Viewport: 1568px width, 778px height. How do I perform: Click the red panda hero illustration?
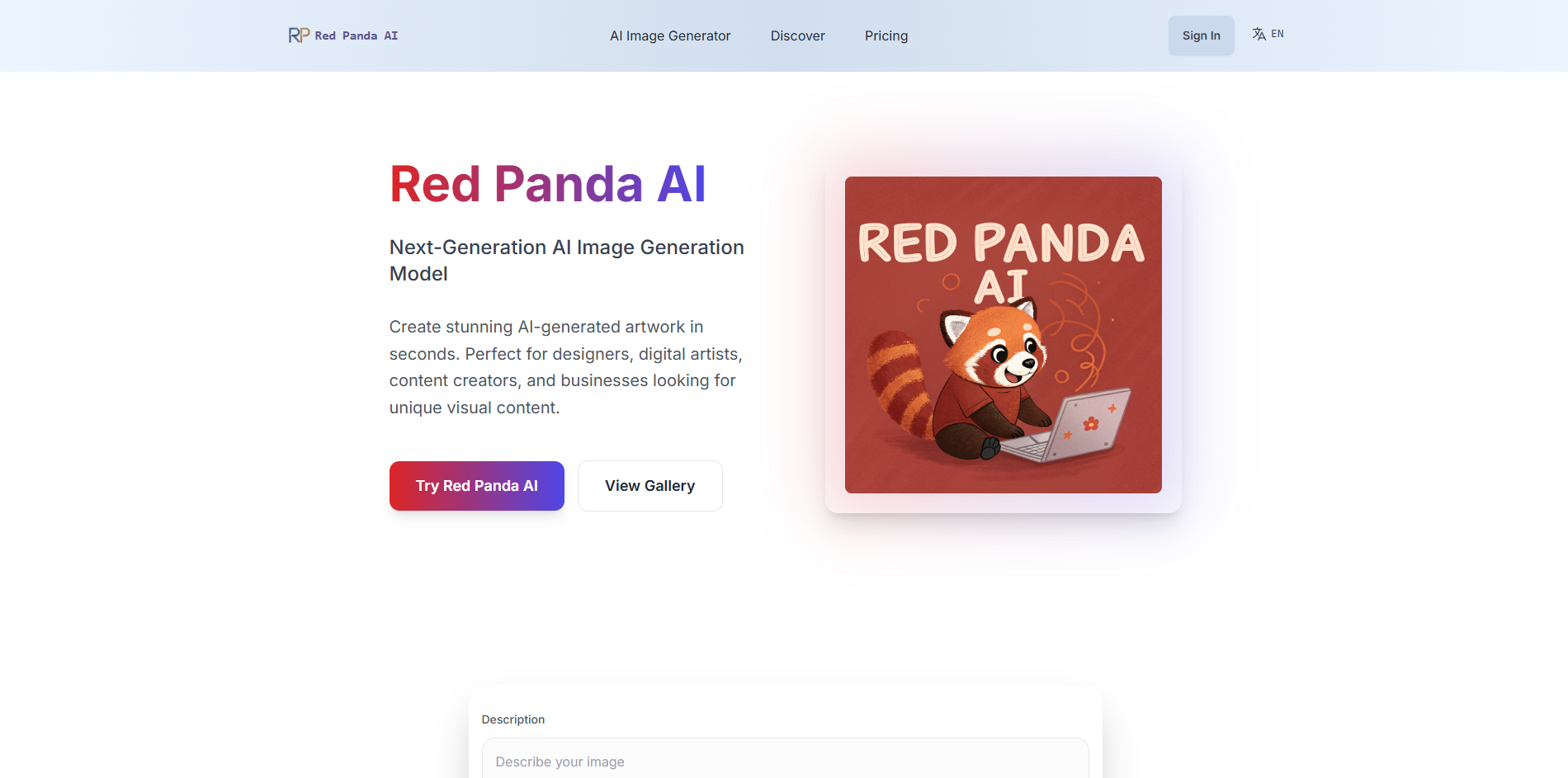click(1003, 334)
